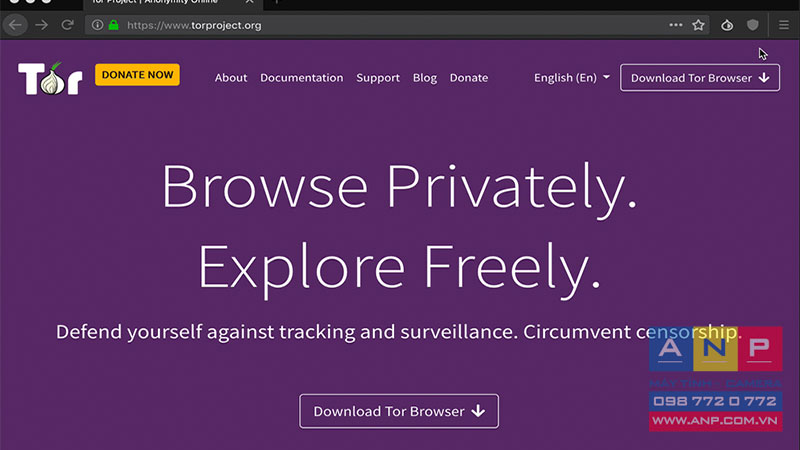Click the green padlock security icon
800x450 pixels.
point(113,24)
